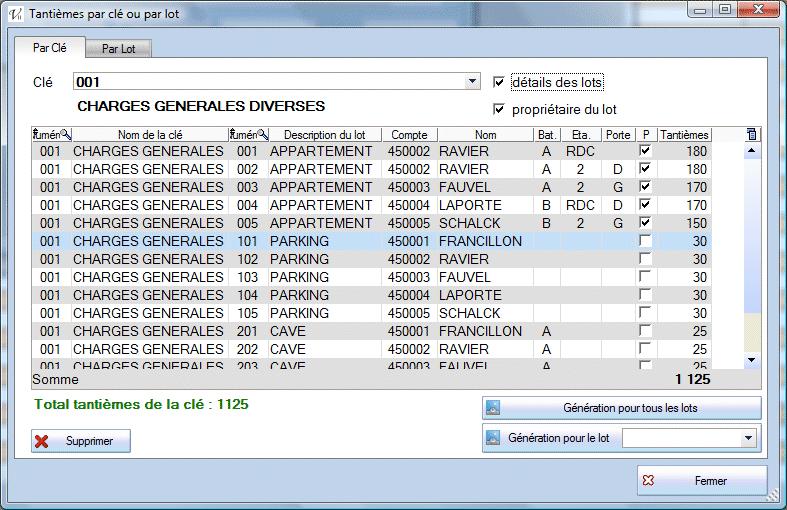Viewport: 787px width, 510px height.
Task: Select the Par Clé tab
Action: (50, 47)
